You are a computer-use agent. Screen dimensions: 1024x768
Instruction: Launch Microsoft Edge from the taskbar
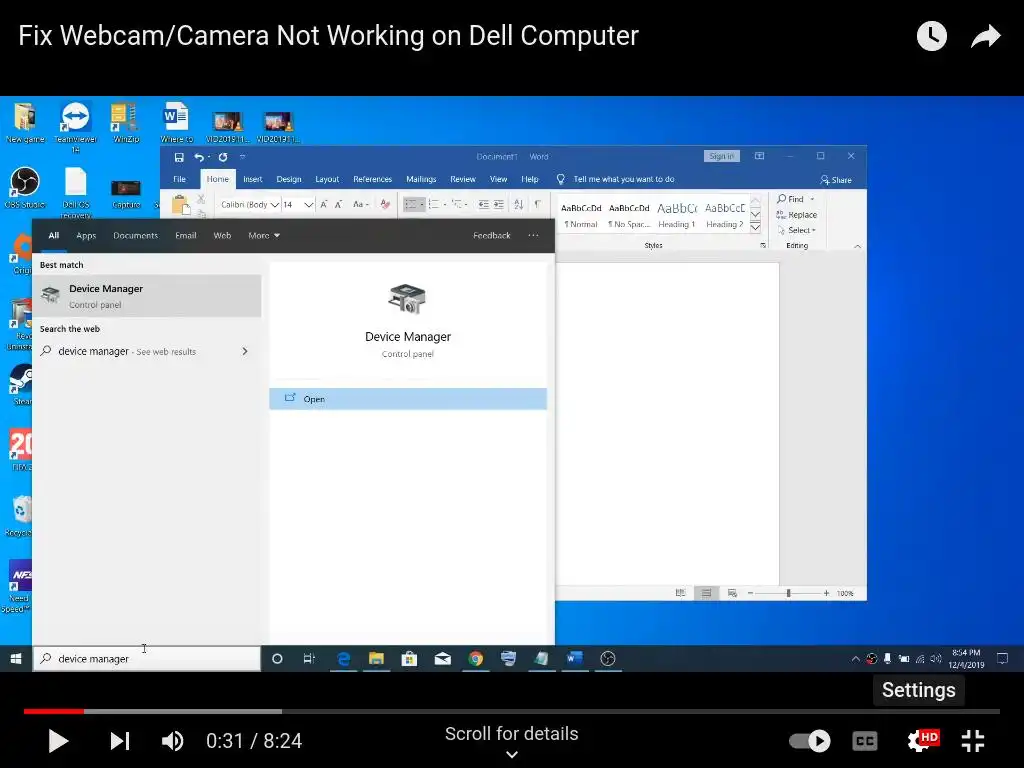pyautogui.click(x=344, y=658)
